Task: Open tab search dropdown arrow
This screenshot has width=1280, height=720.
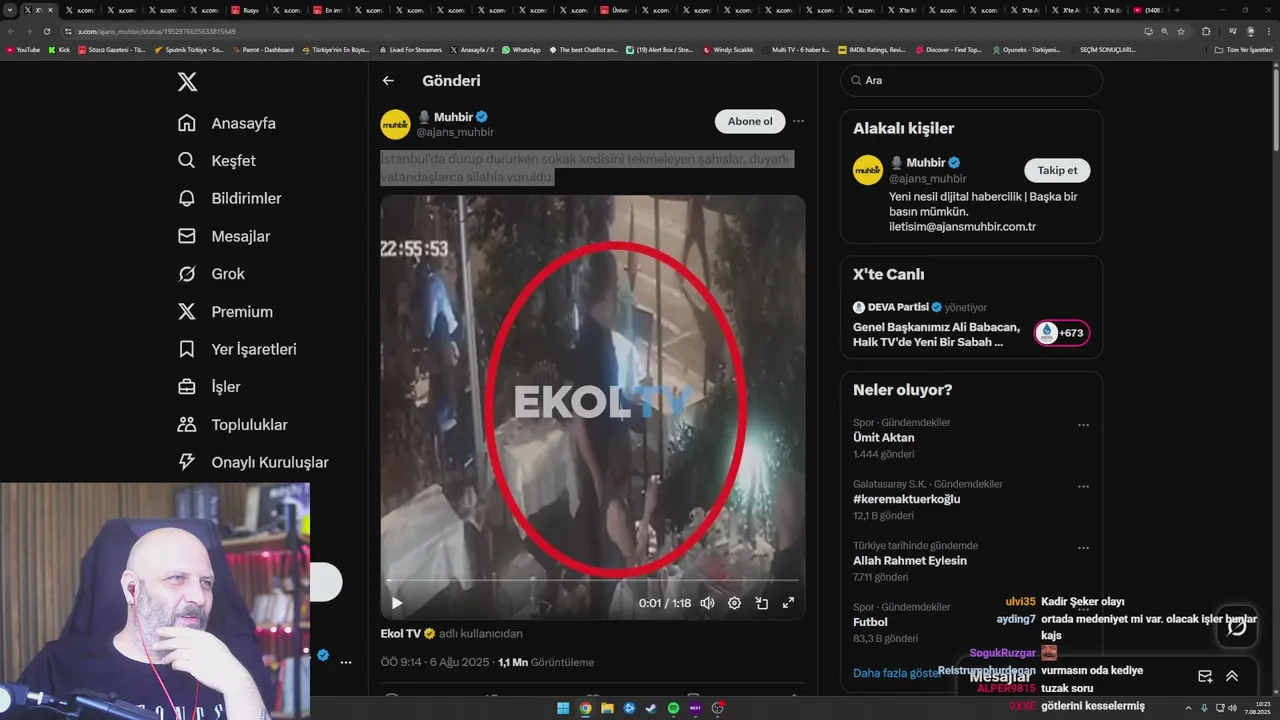Action: pyautogui.click(x=10, y=10)
